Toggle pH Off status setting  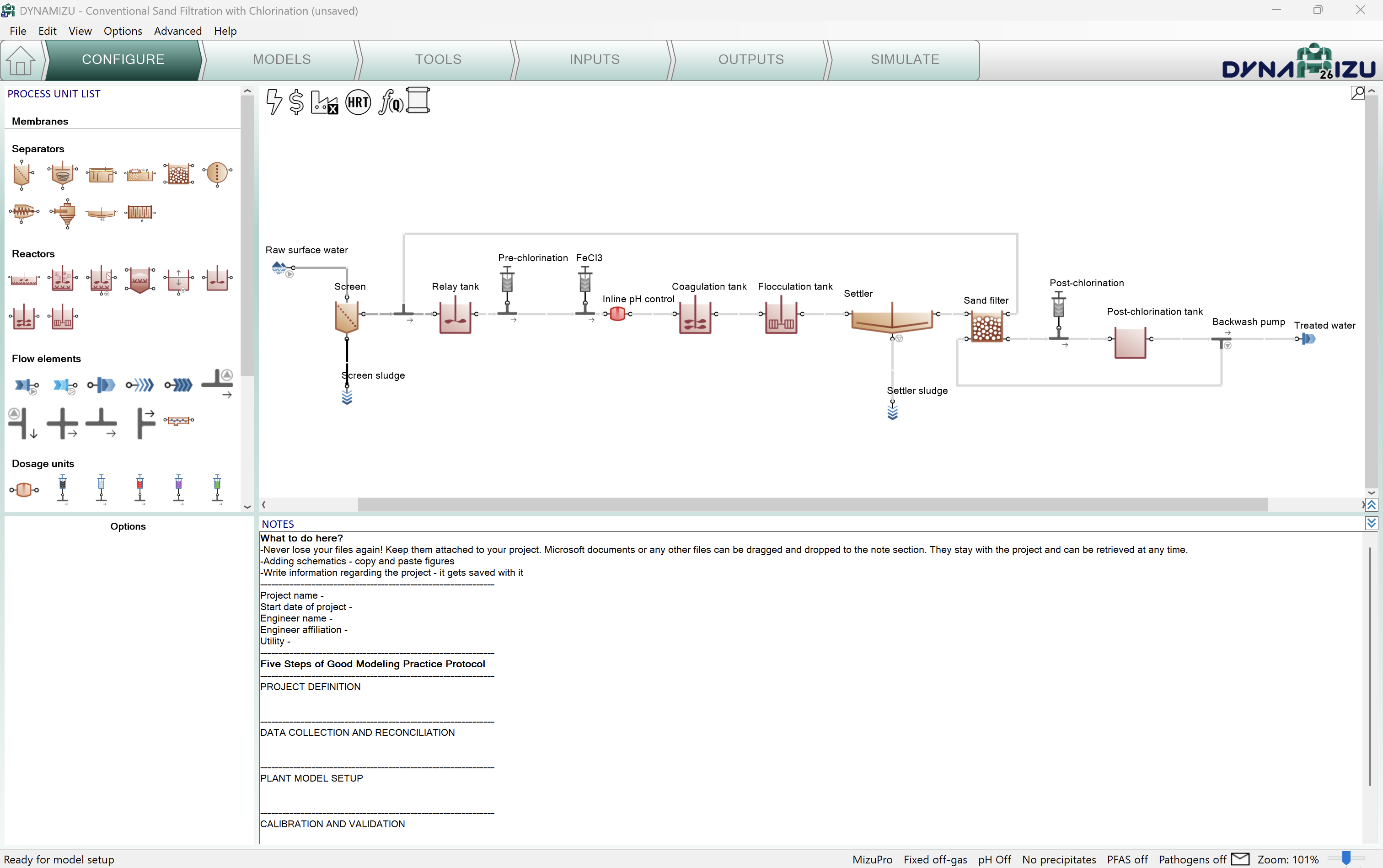(994, 859)
